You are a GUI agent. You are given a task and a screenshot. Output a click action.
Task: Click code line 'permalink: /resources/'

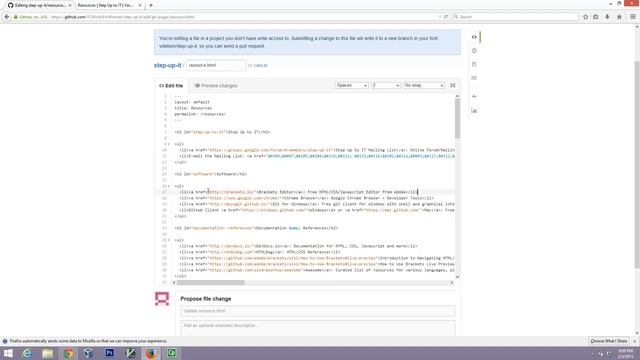200,114
